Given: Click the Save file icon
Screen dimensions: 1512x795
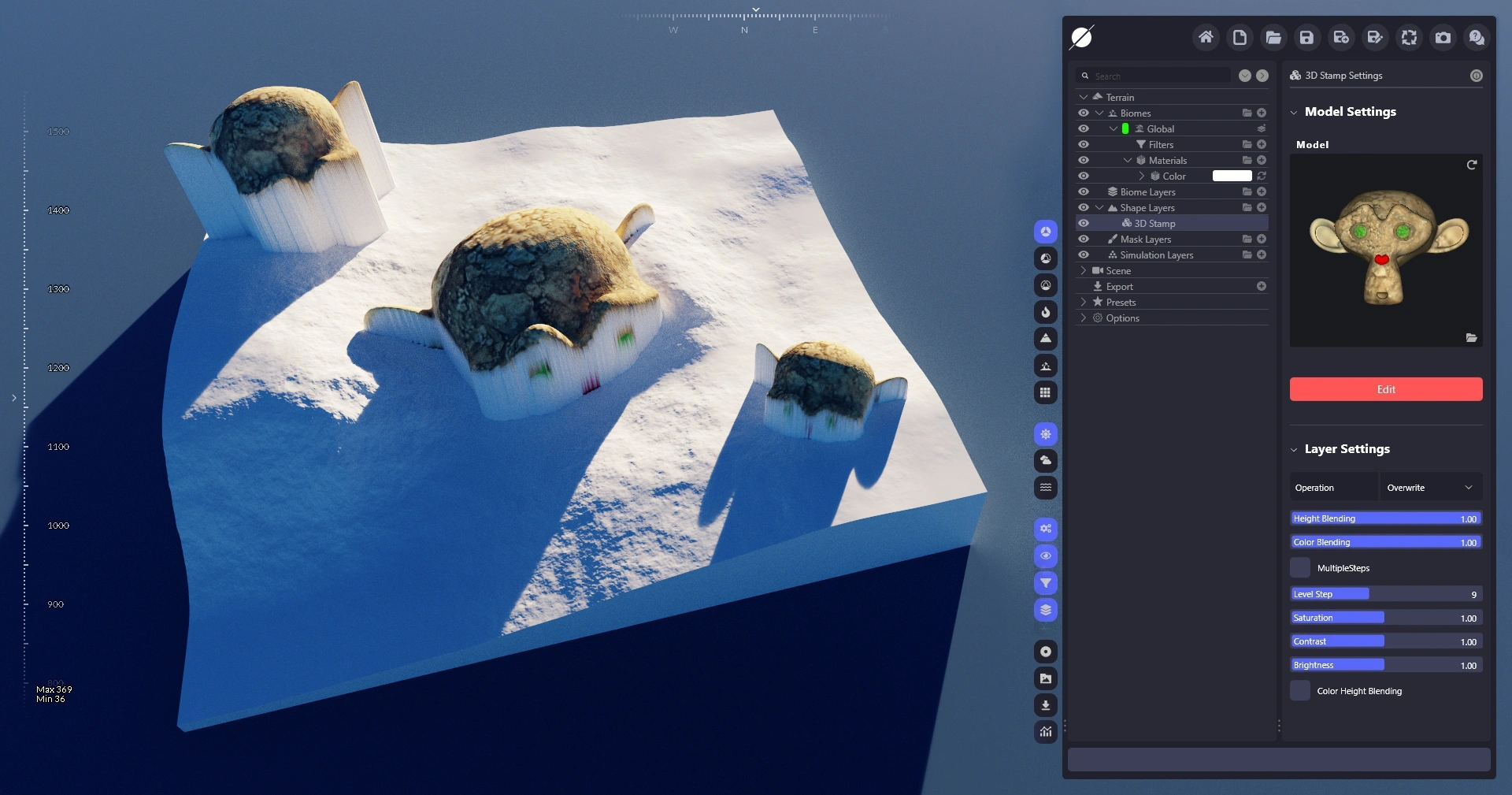Looking at the screenshot, I should tap(1306, 37).
